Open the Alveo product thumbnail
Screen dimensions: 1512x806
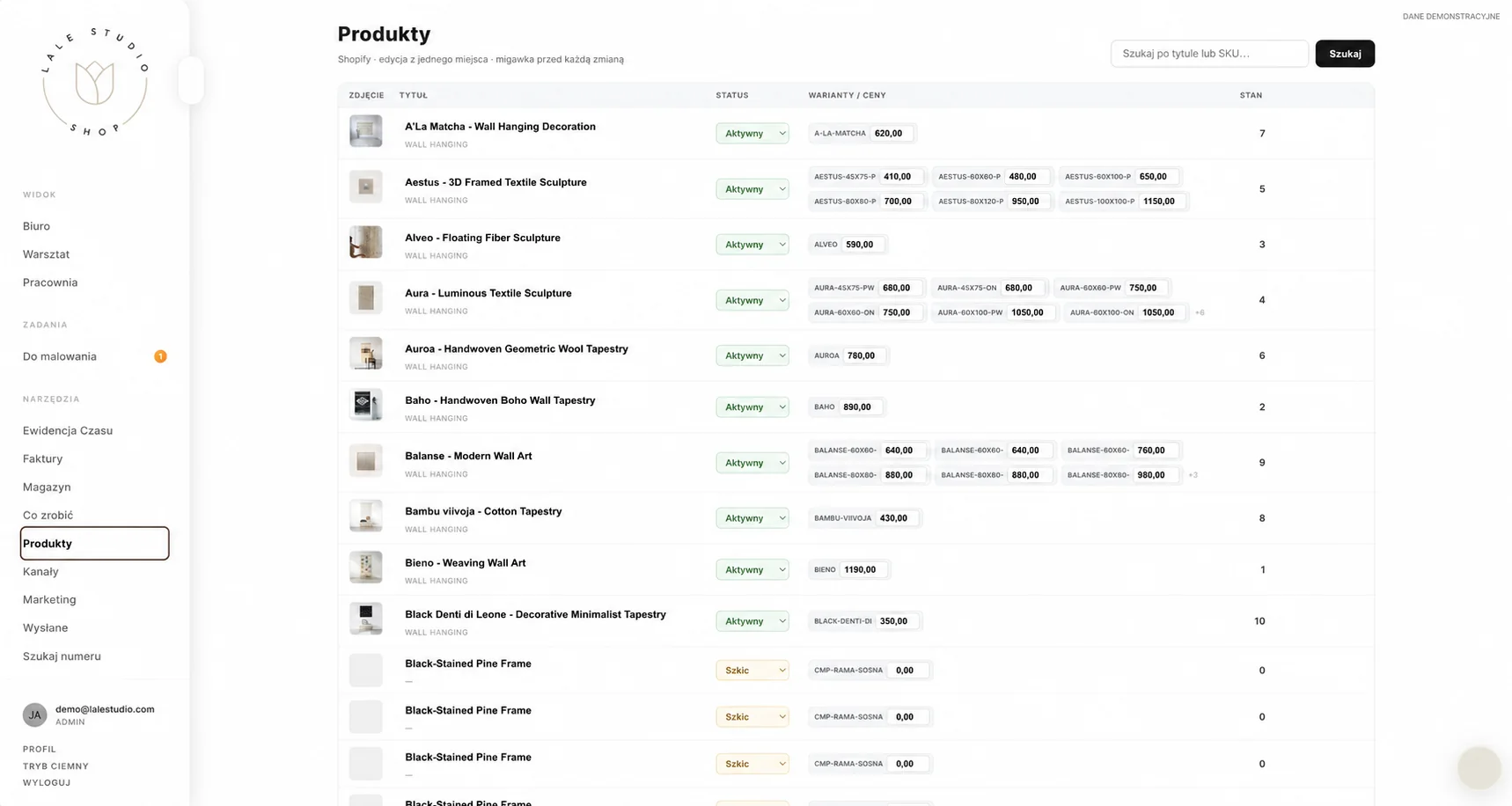coord(365,242)
